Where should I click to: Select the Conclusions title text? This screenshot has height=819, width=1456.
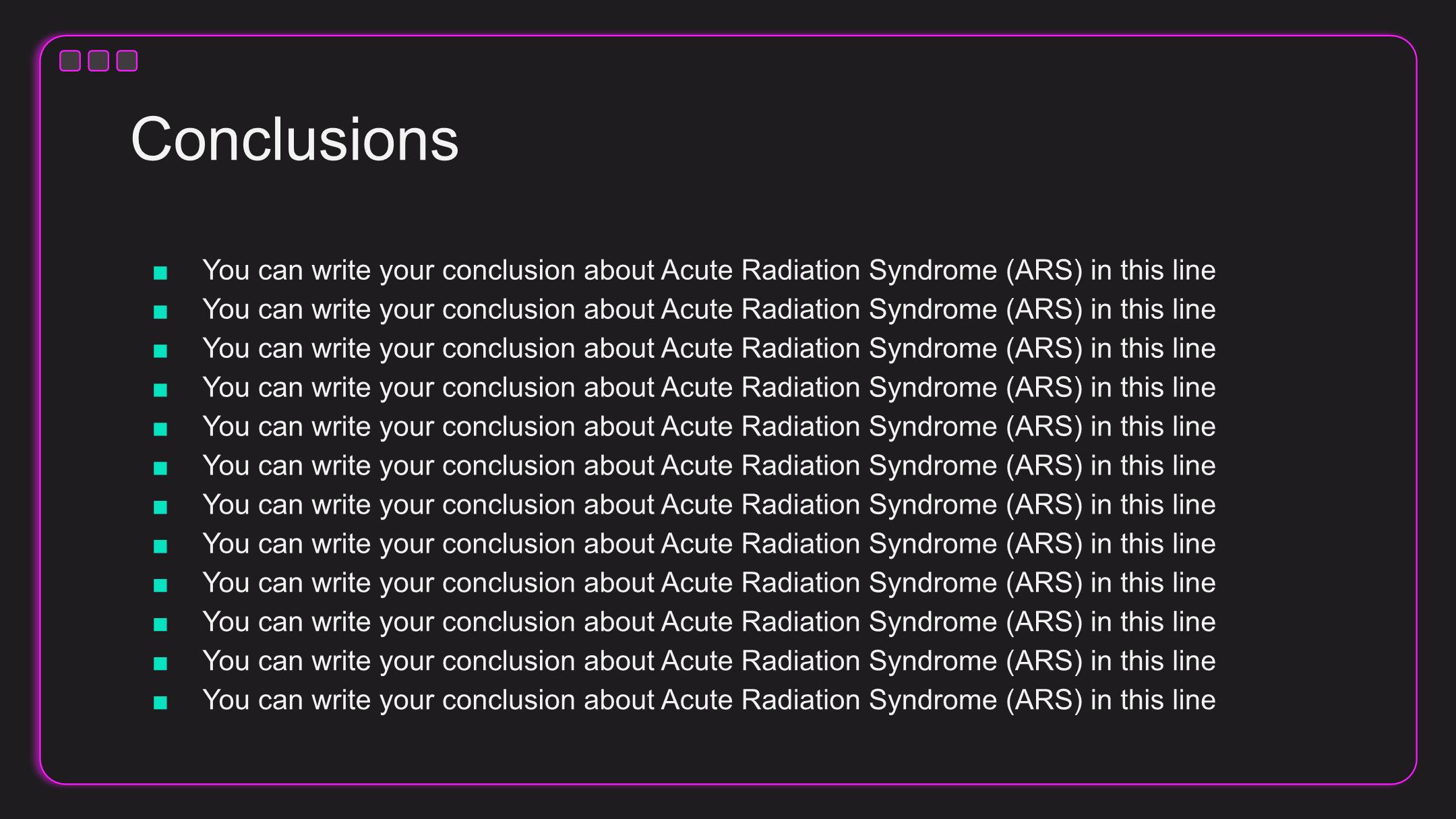[295, 139]
